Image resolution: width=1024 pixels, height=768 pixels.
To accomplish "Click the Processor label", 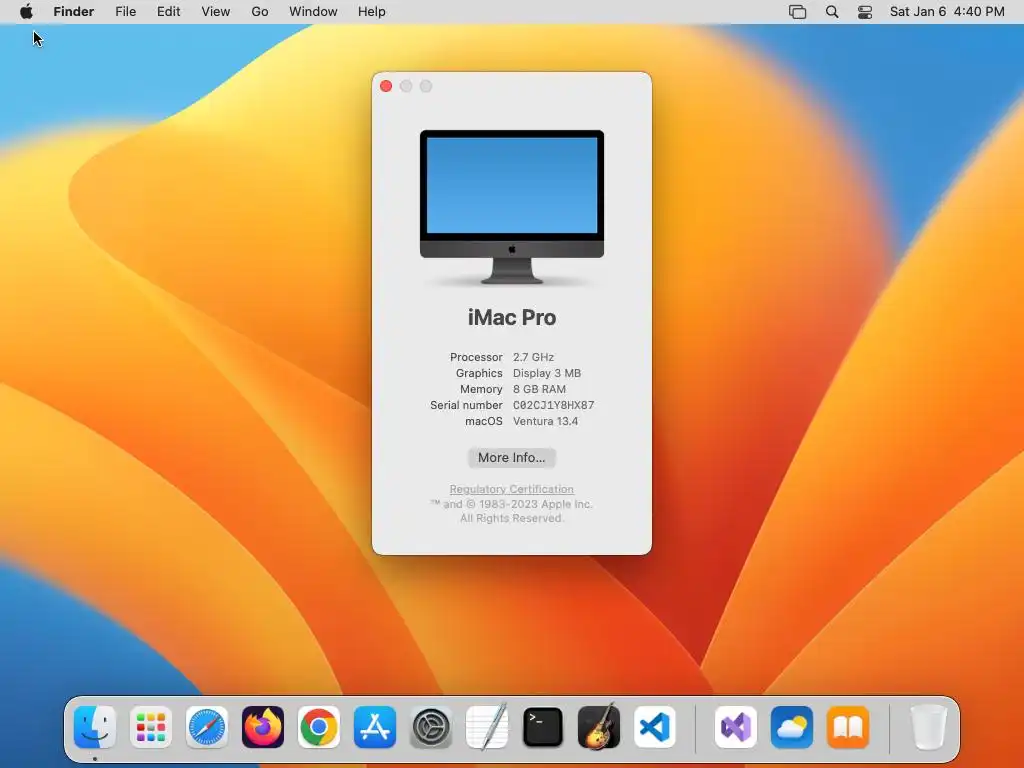I will [476, 357].
